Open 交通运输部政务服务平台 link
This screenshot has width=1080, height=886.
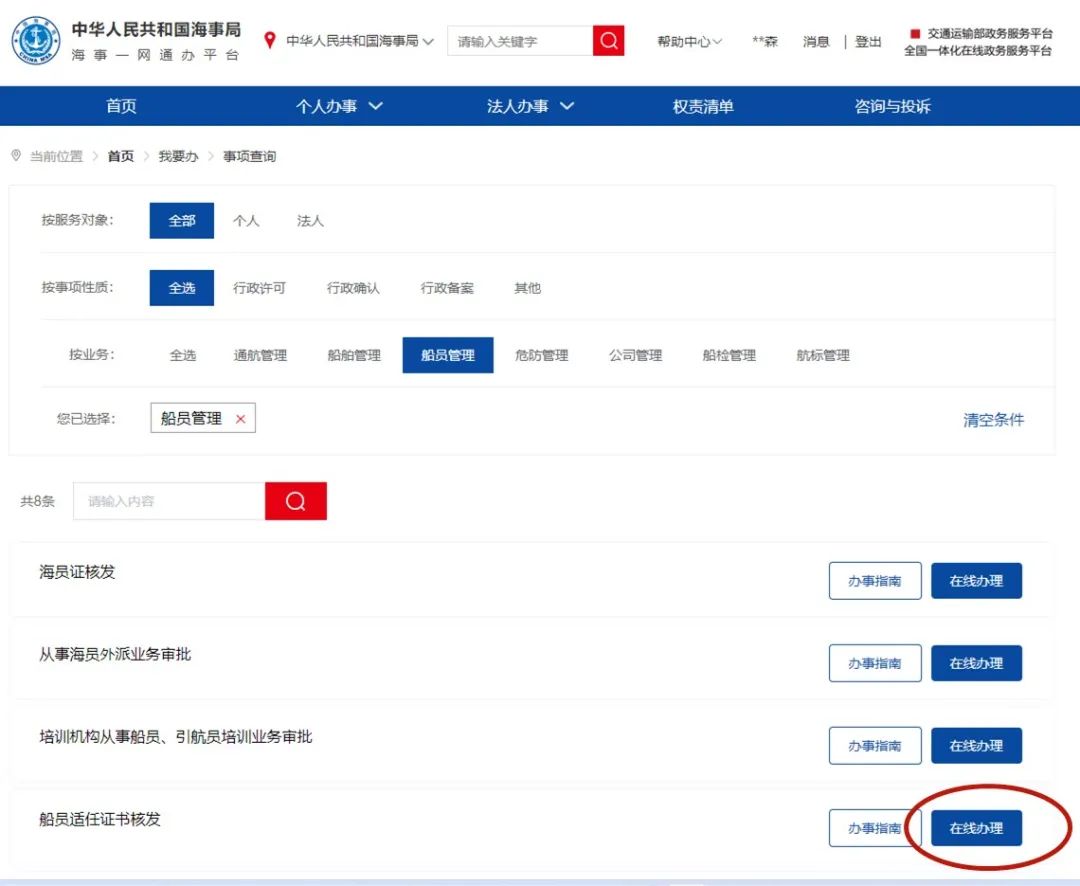990,33
